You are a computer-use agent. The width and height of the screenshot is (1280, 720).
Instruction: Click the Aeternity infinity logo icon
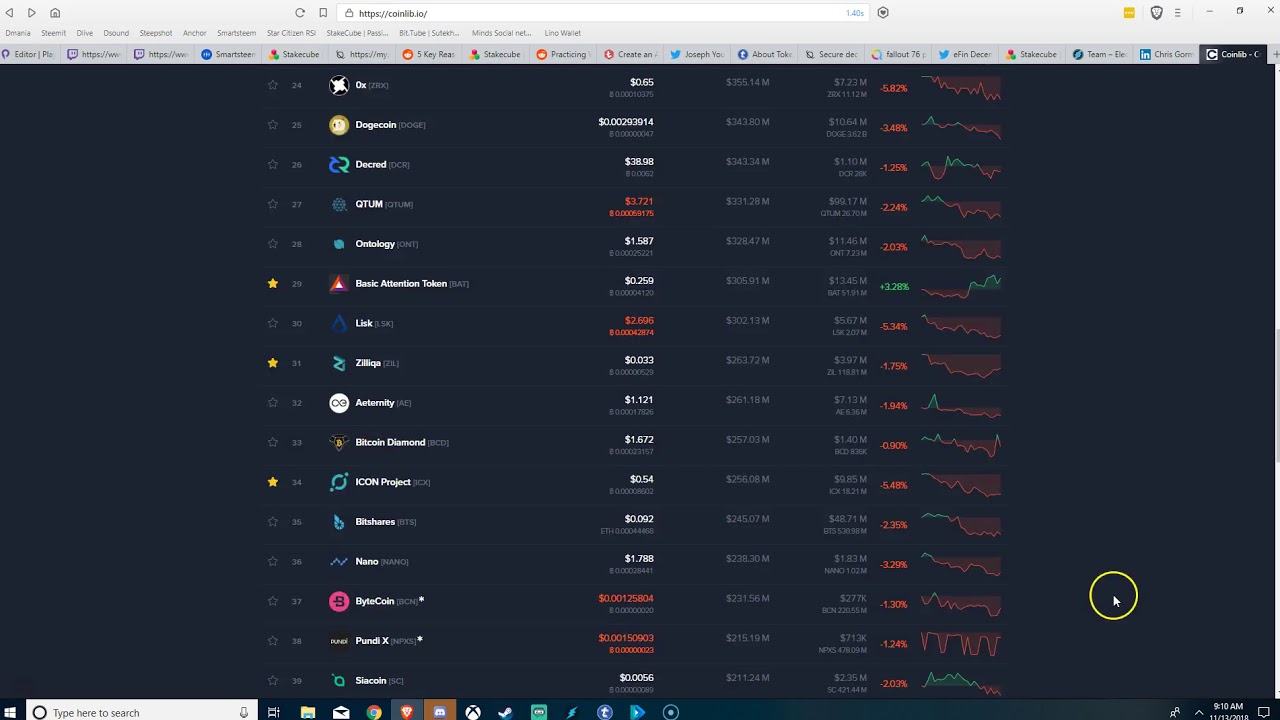coord(339,402)
